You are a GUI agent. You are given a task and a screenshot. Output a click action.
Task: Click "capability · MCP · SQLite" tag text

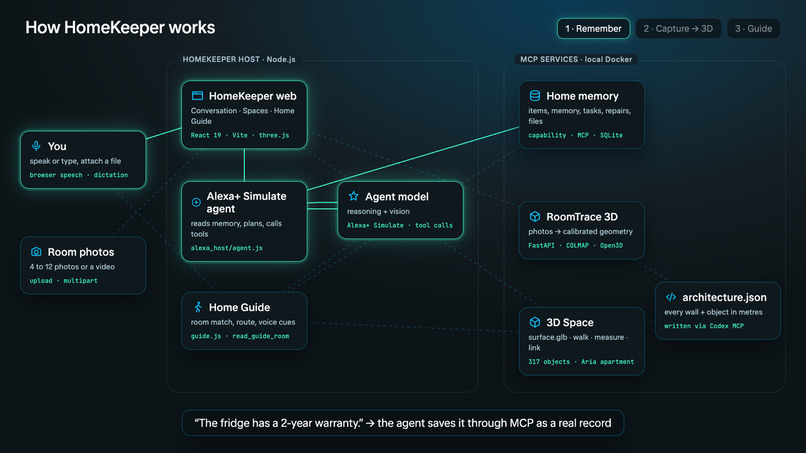click(x=575, y=135)
